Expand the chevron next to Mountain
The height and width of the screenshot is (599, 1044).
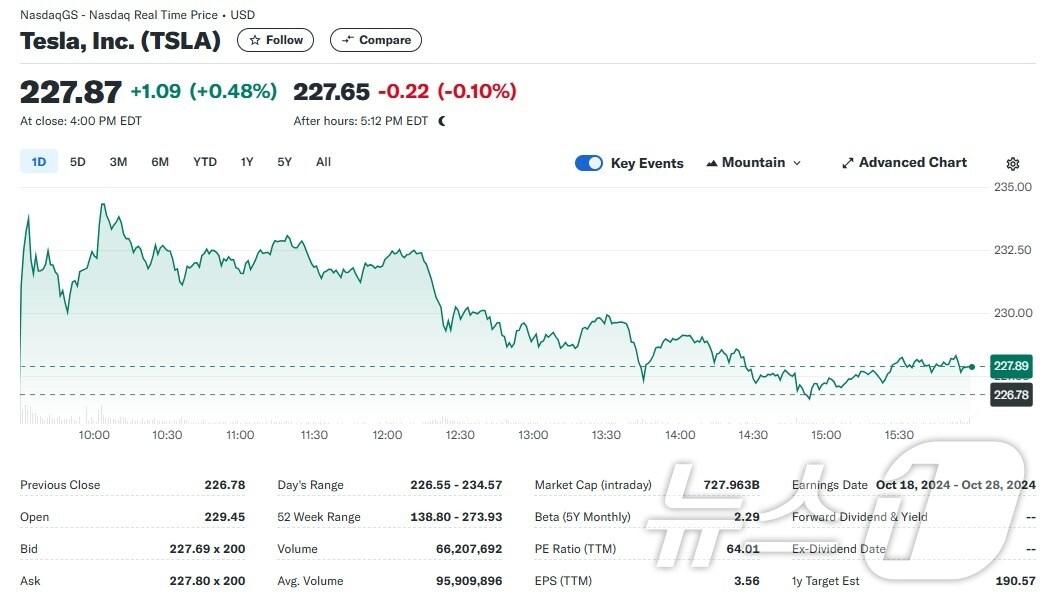click(x=795, y=162)
